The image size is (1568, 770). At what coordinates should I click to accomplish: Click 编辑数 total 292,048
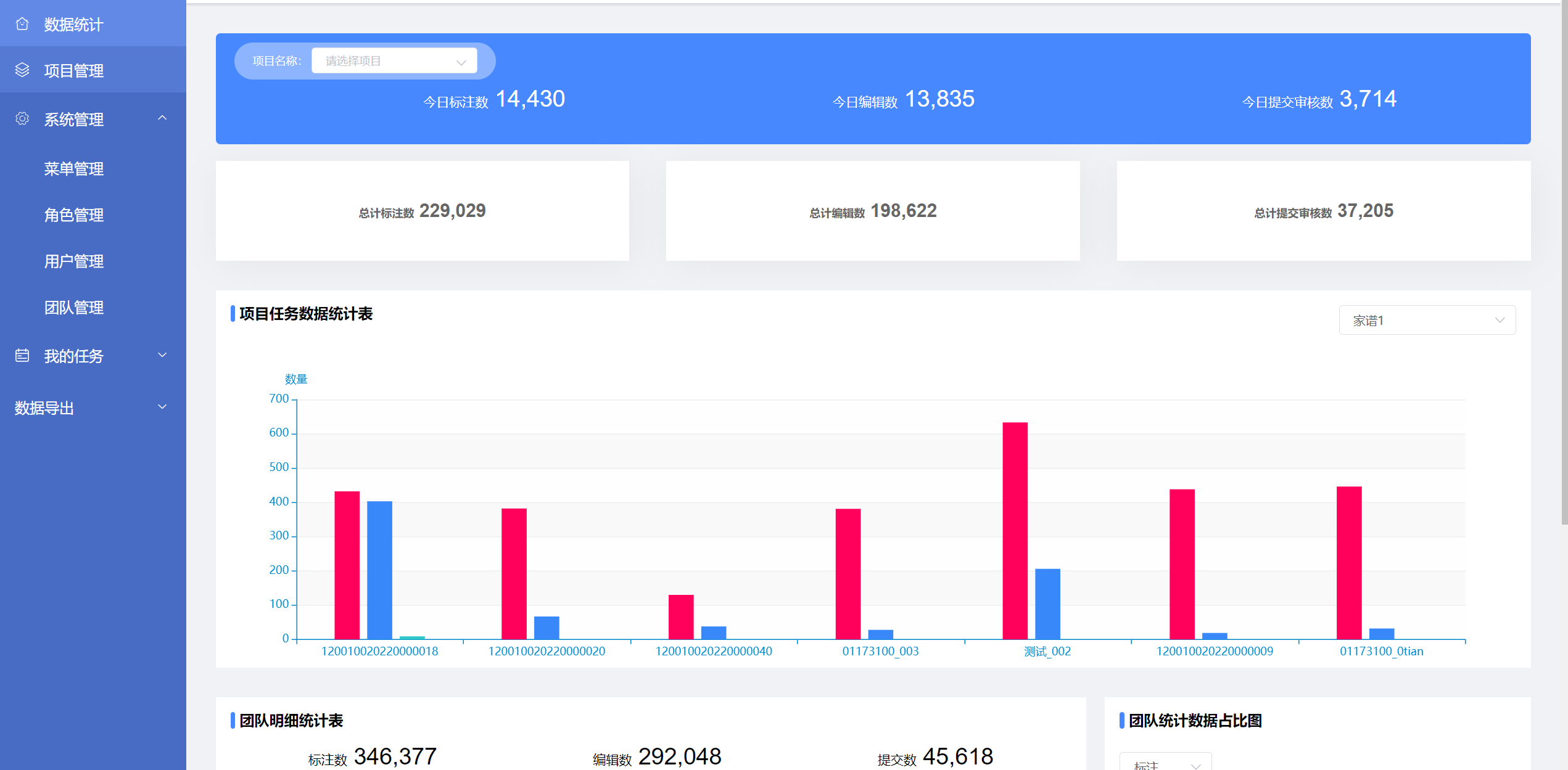pyautogui.click(x=680, y=756)
